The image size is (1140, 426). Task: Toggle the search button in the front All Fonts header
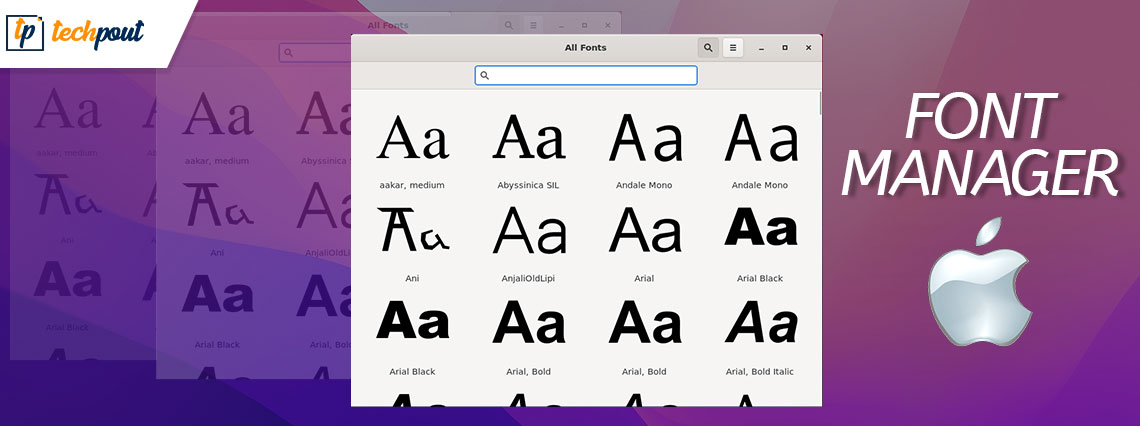pos(708,48)
